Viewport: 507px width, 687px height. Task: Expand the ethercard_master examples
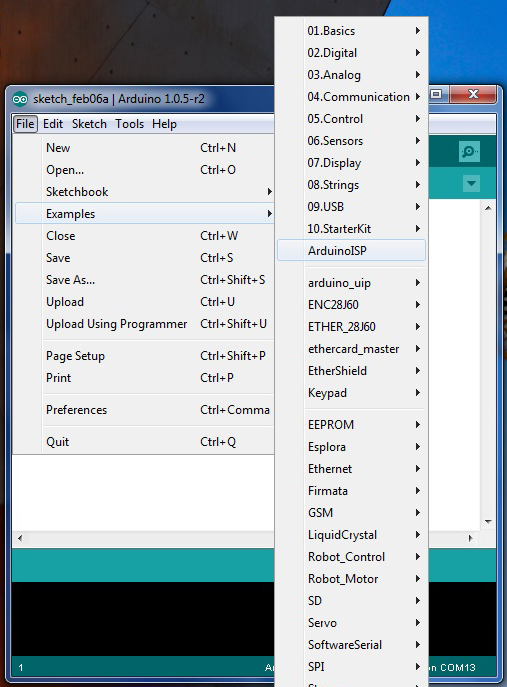tap(351, 349)
